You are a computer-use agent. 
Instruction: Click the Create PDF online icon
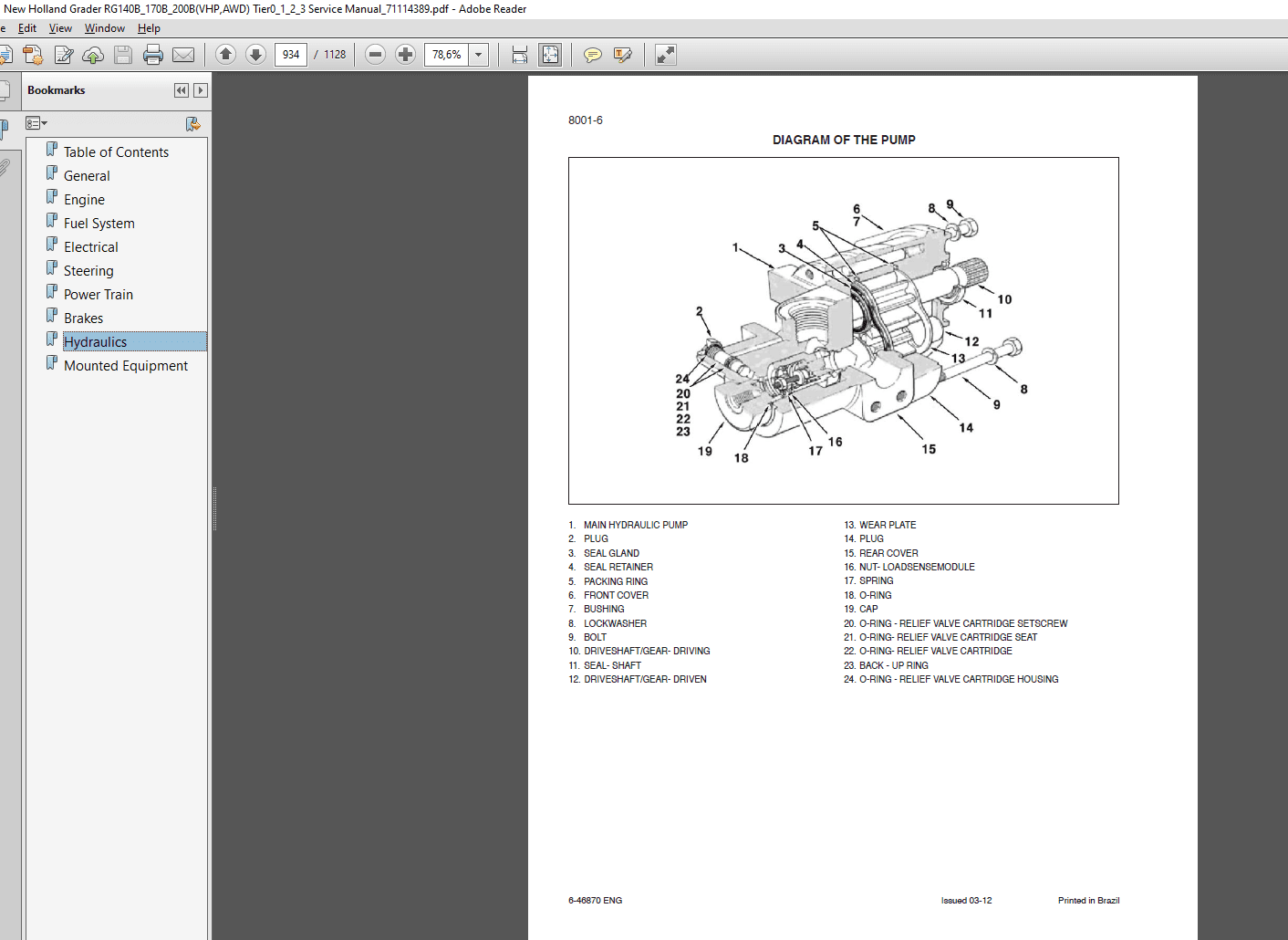click(x=33, y=55)
